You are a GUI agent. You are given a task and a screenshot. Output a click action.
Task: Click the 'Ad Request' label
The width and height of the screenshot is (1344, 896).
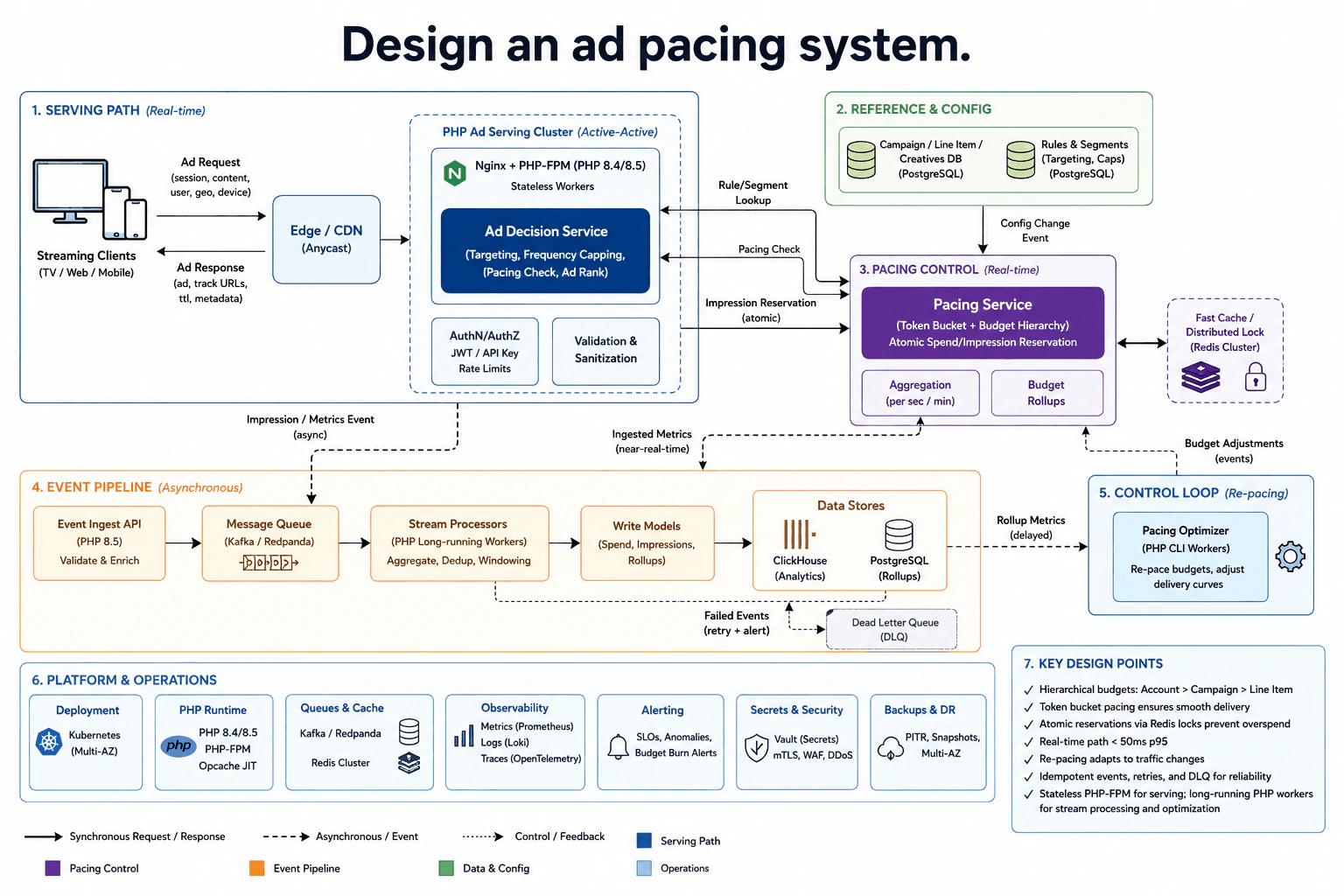[210, 162]
